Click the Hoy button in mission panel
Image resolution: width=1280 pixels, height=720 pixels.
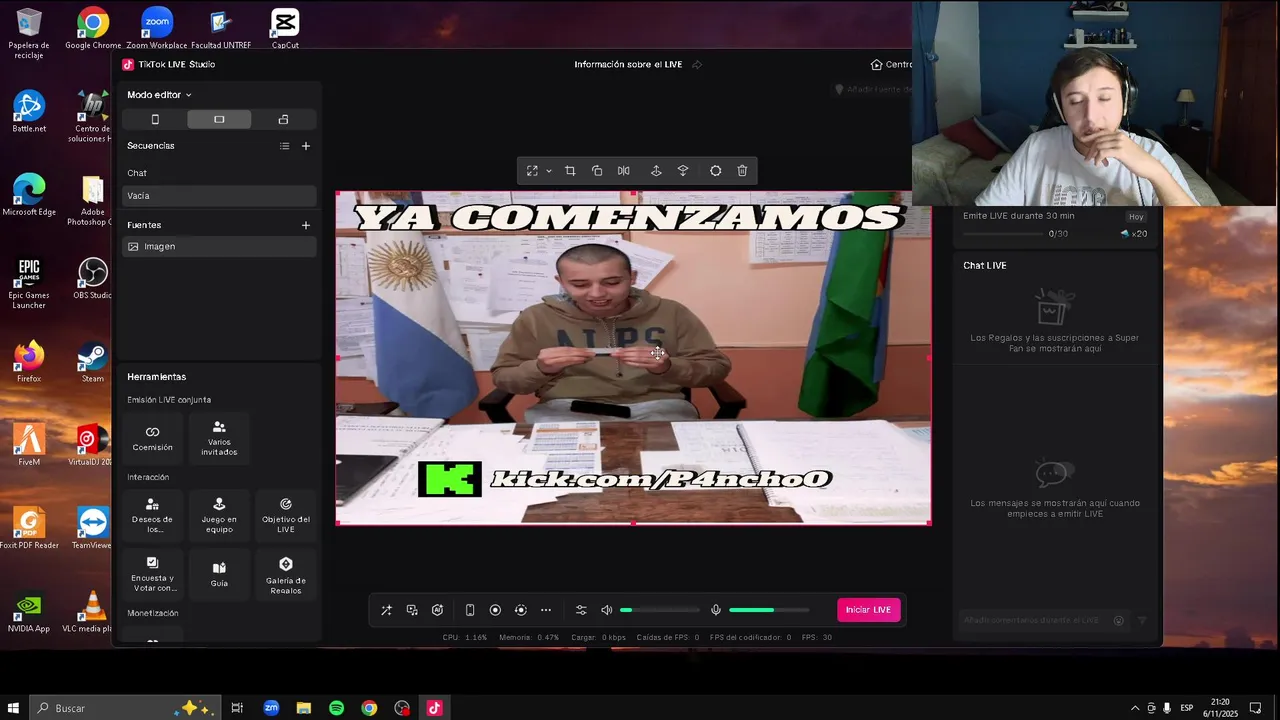pyautogui.click(x=1136, y=217)
